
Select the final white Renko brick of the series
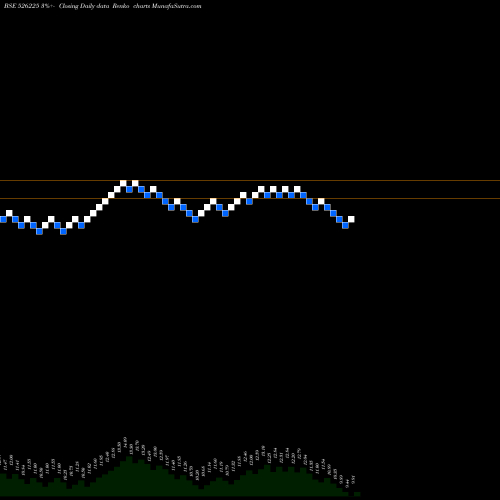click(x=351, y=219)
